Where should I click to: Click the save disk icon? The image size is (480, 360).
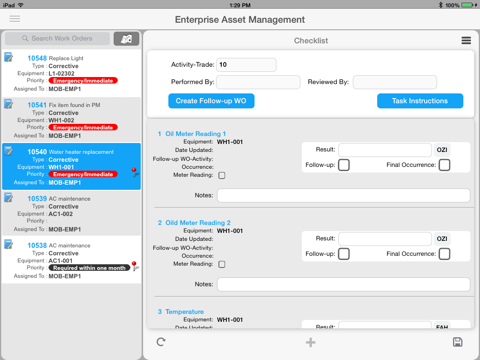tap(458, 342)
